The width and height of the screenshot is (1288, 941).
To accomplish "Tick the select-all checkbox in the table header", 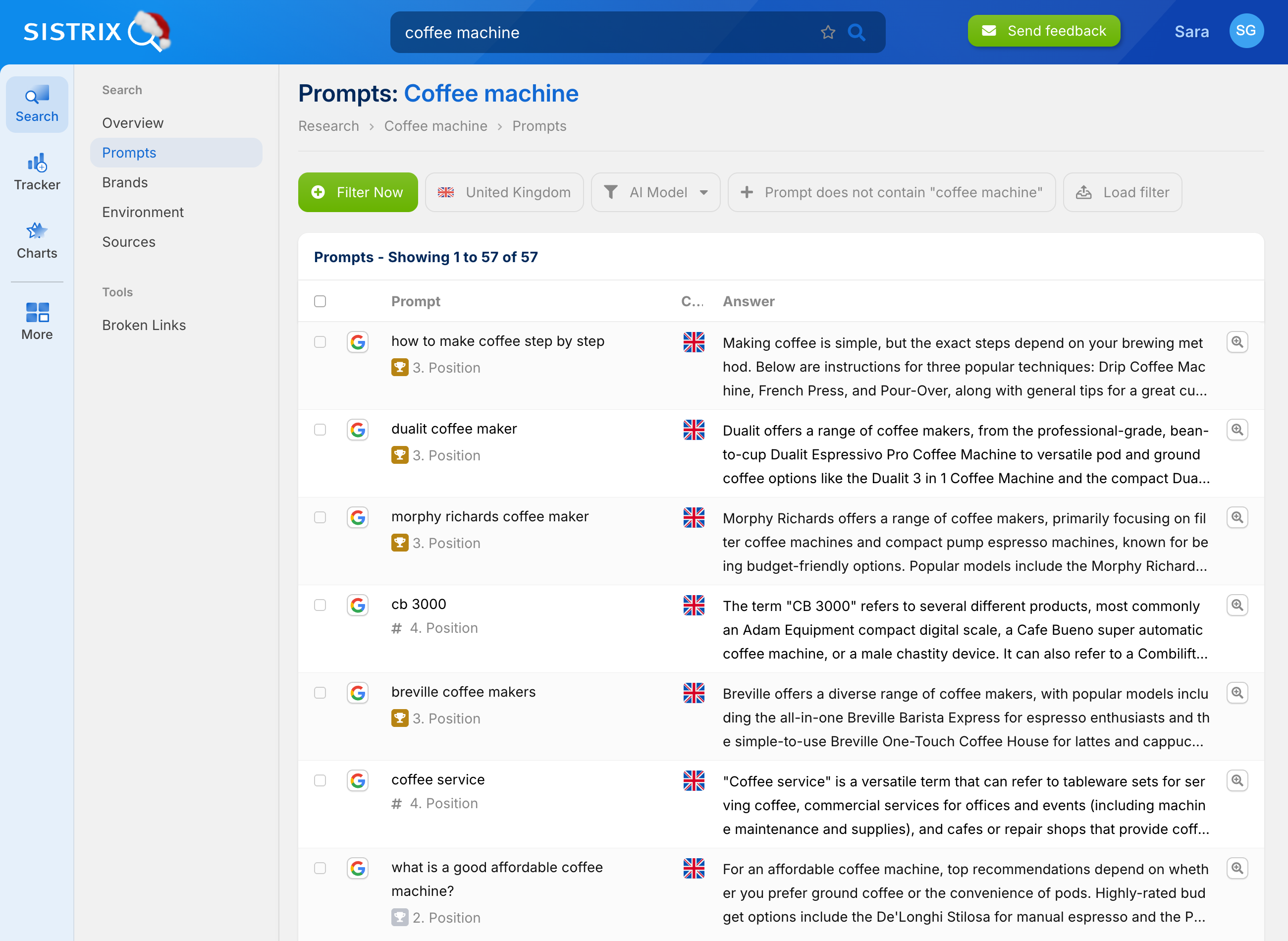I will 320,301.
